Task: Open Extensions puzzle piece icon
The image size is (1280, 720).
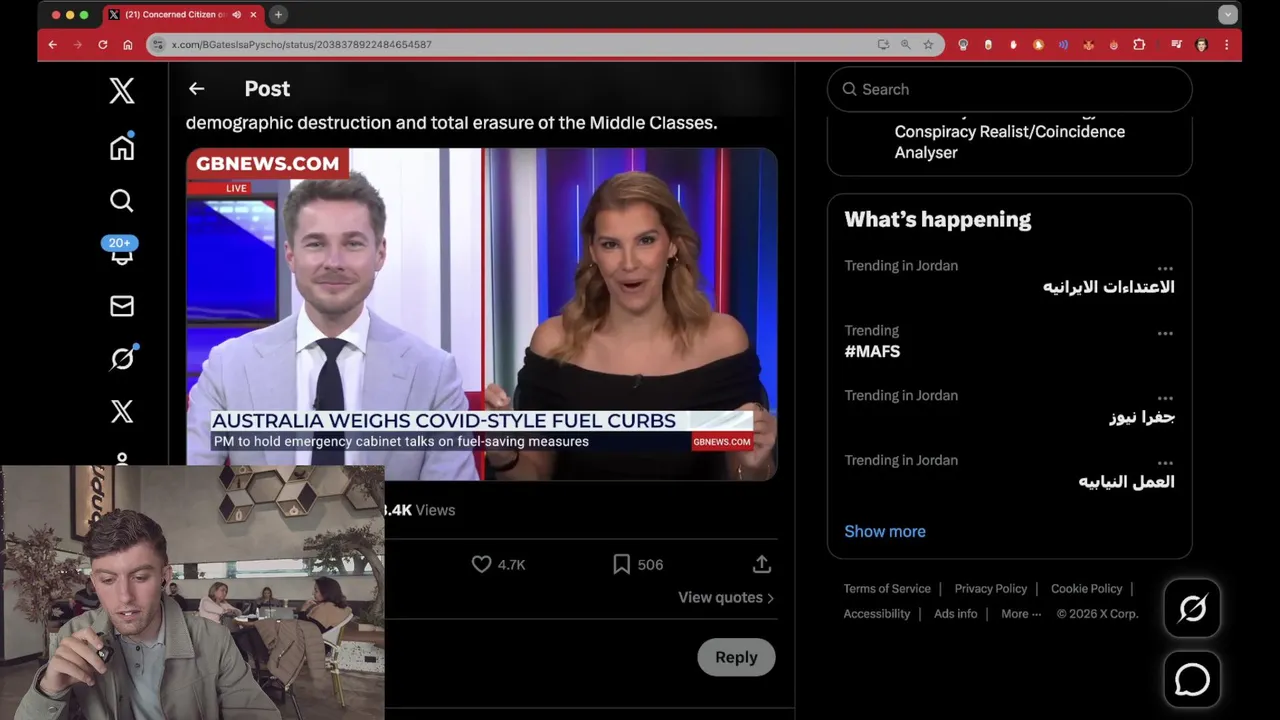Action: click(x=1139, y=45)
